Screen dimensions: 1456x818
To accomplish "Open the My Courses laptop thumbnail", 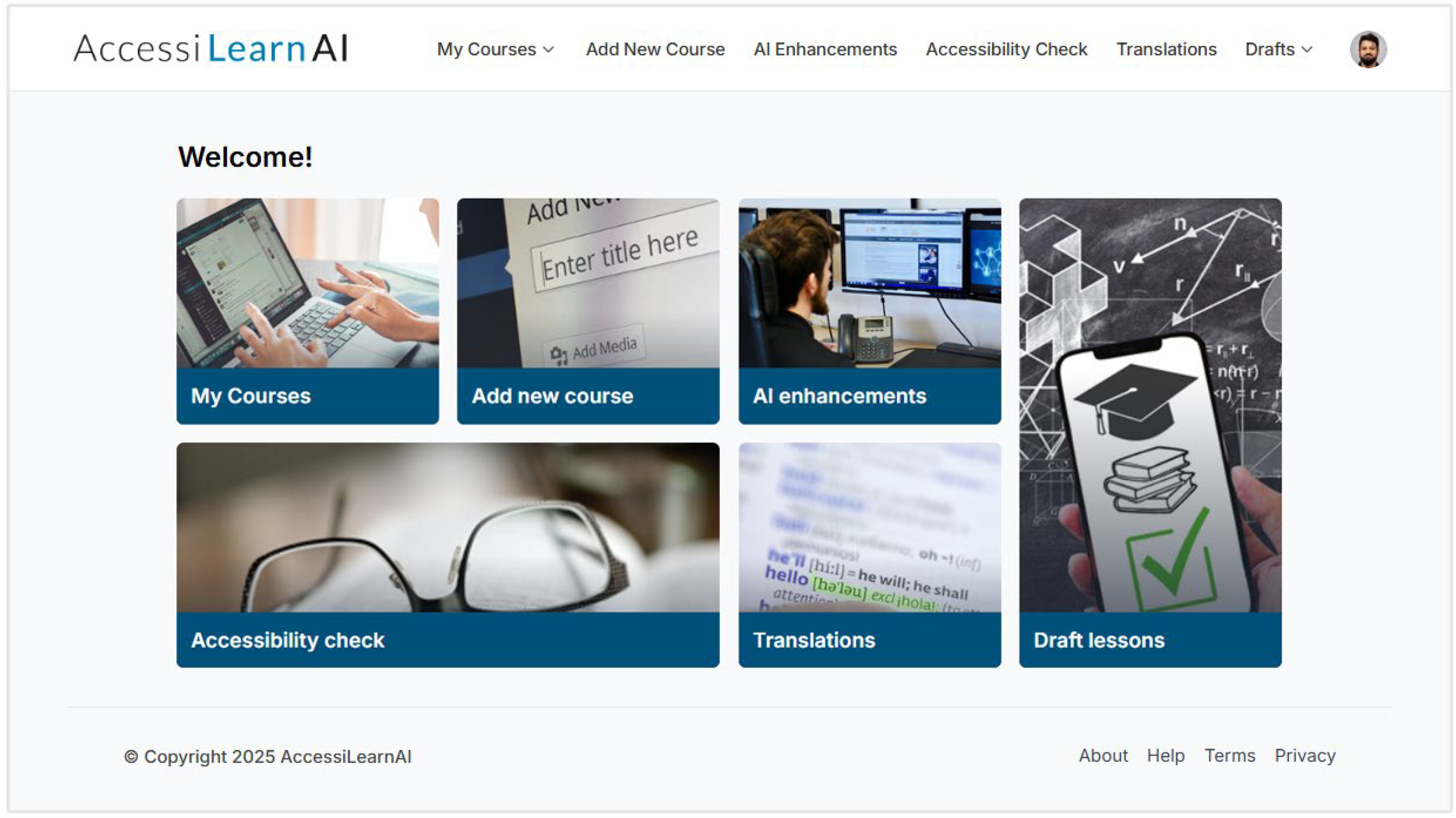I will [307, 283].
